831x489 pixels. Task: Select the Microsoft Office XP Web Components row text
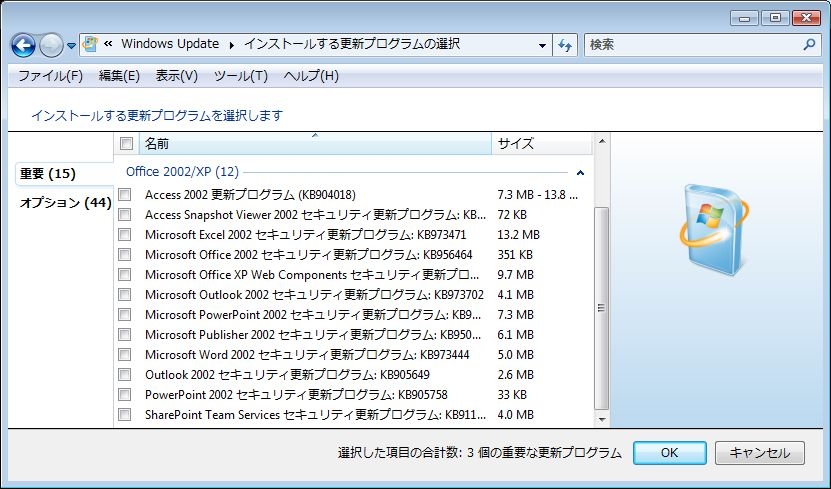coord(312,274)
